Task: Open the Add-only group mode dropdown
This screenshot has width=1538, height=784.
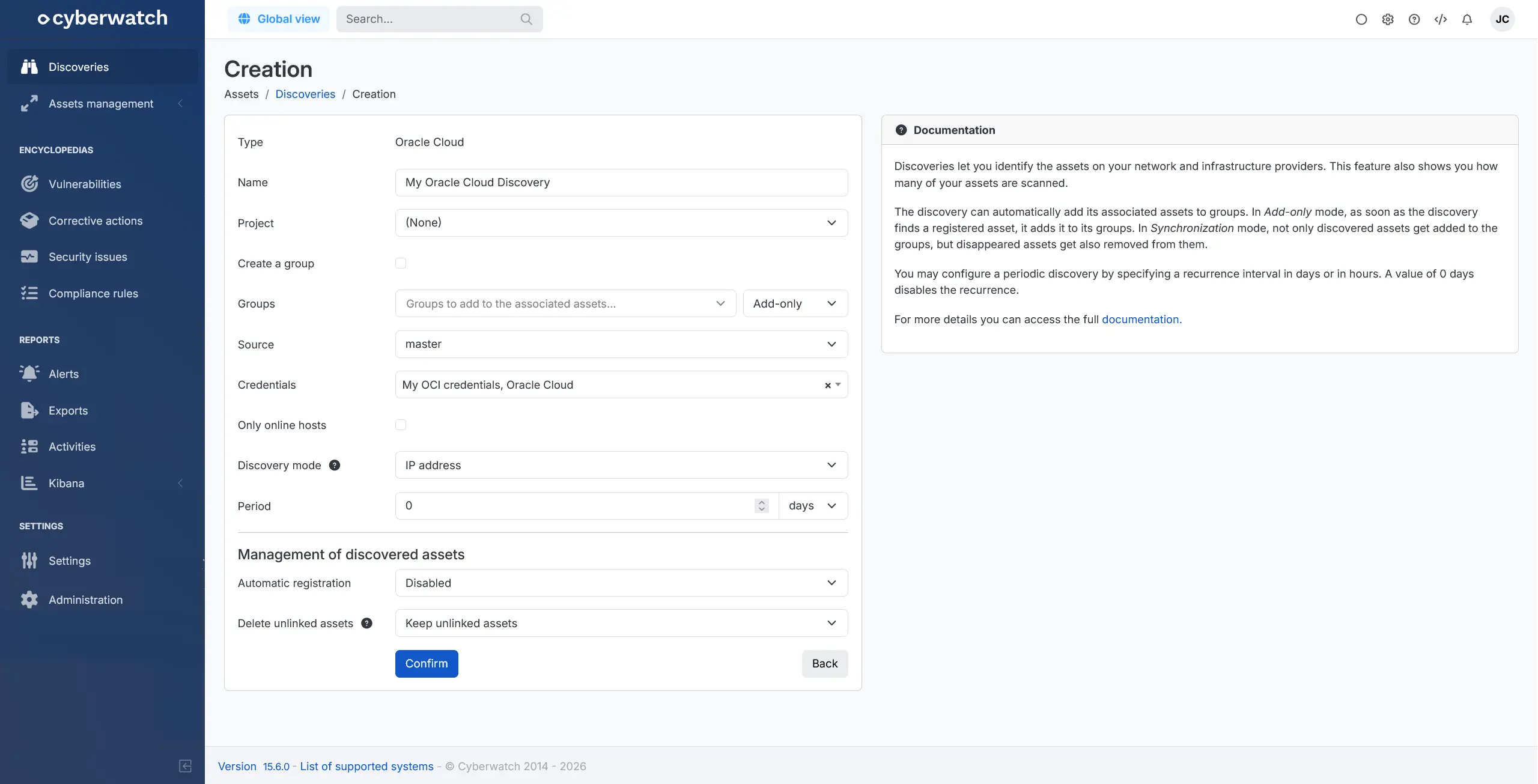Action: [795, 303]
